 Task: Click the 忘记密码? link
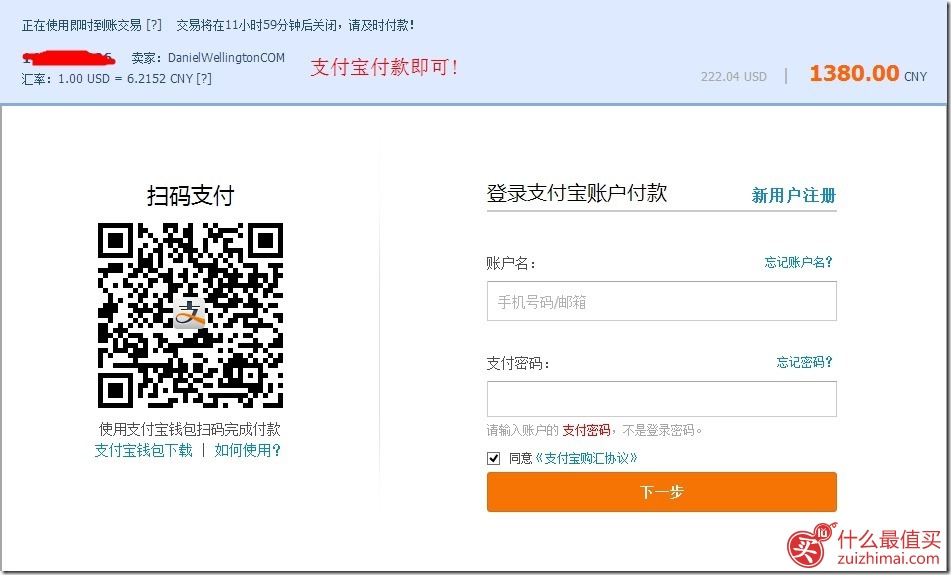[804, 362]
